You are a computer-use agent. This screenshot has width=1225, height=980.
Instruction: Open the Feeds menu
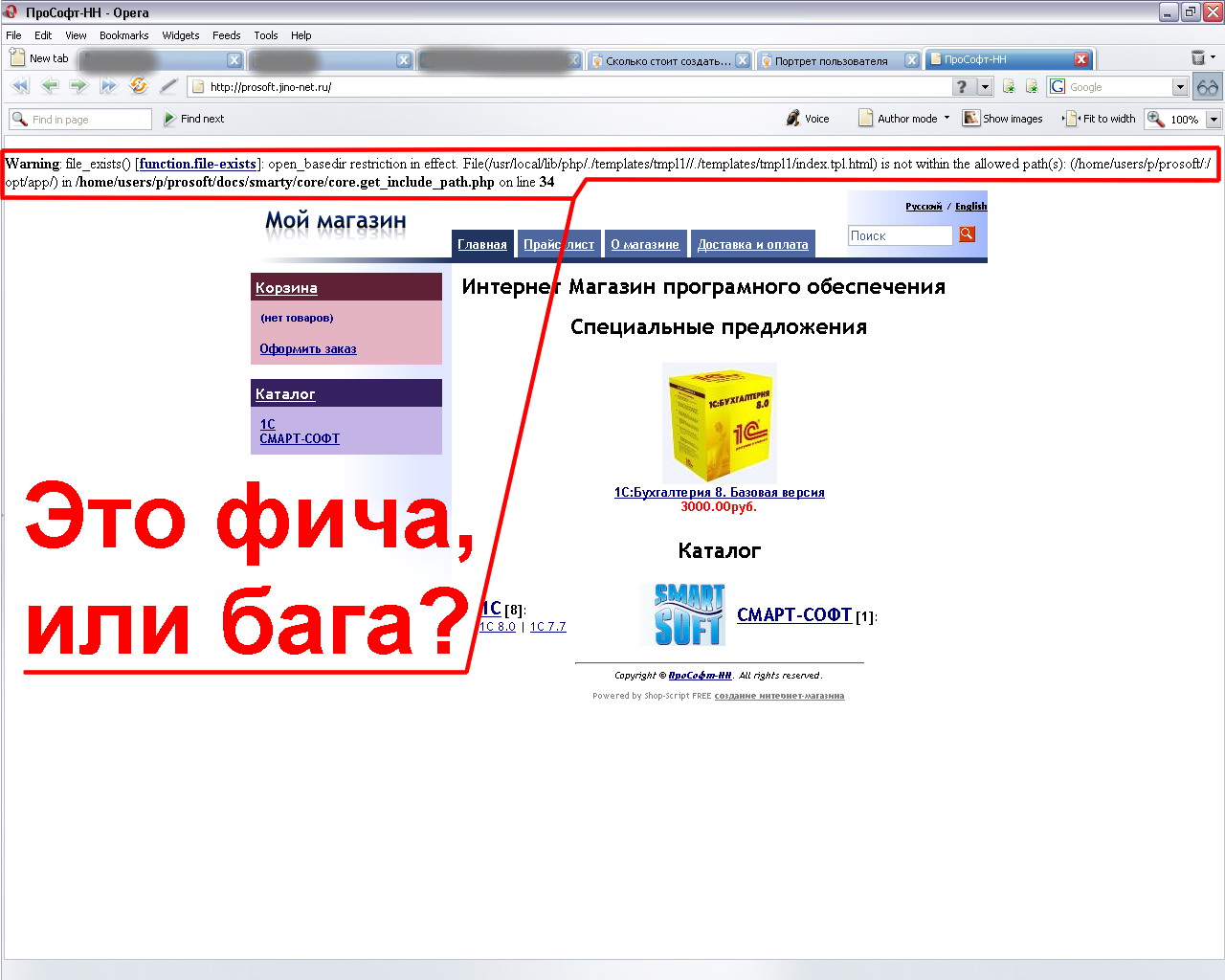(227, 35)
